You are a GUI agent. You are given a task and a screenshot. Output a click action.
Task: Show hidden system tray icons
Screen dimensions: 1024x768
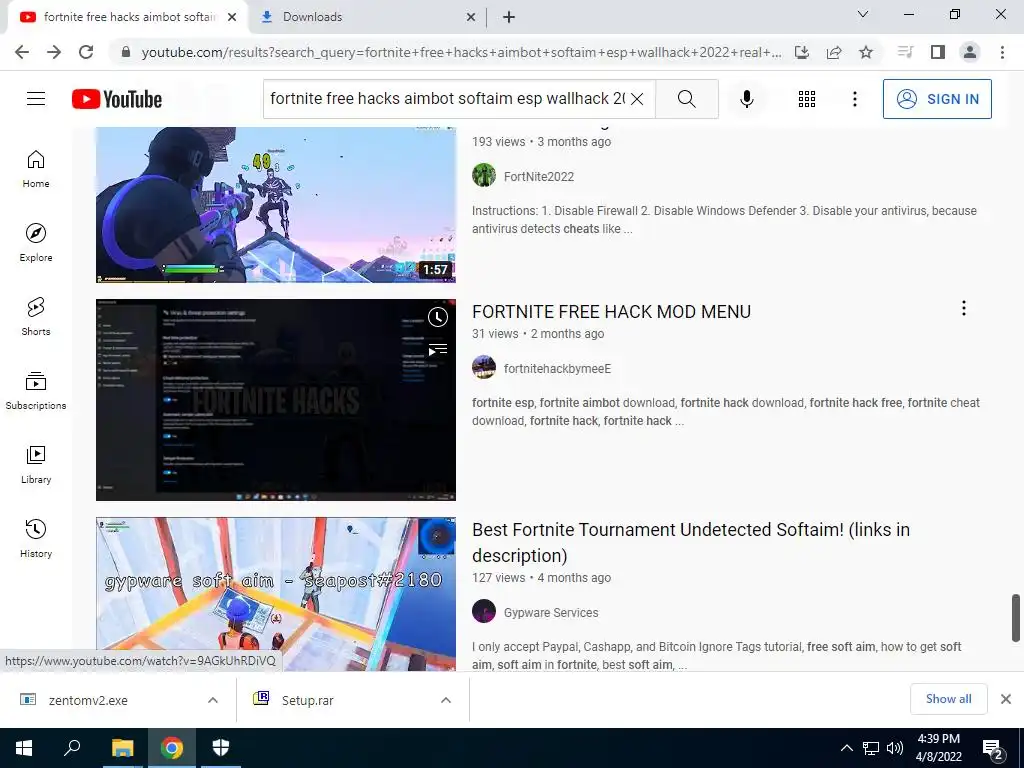pos(846,748)
